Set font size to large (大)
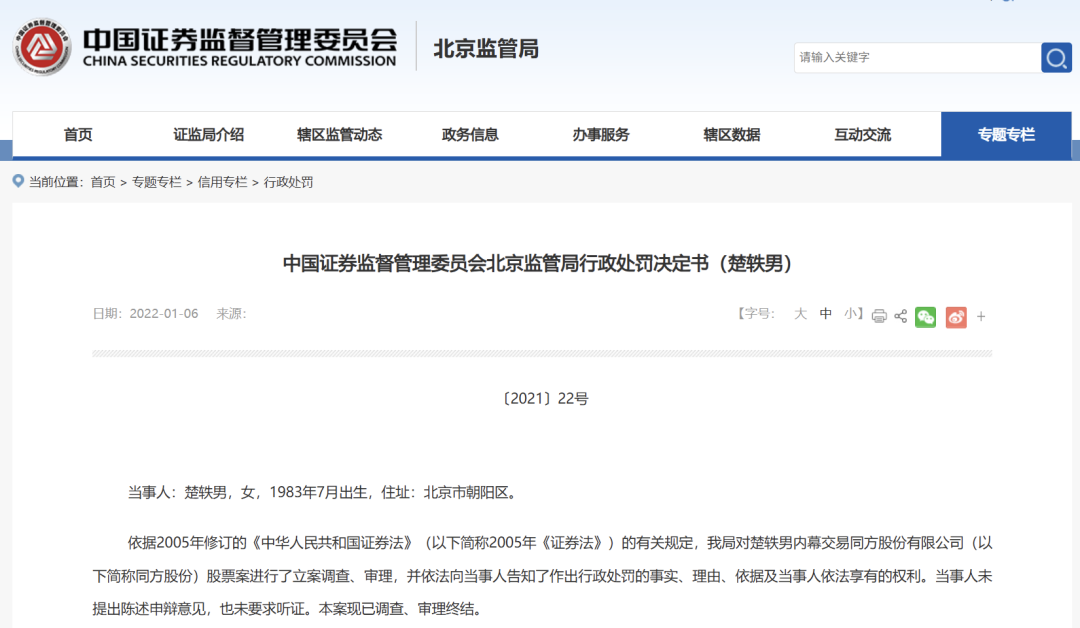This screenshot has height=628, width=1080. tap(800, 314)
